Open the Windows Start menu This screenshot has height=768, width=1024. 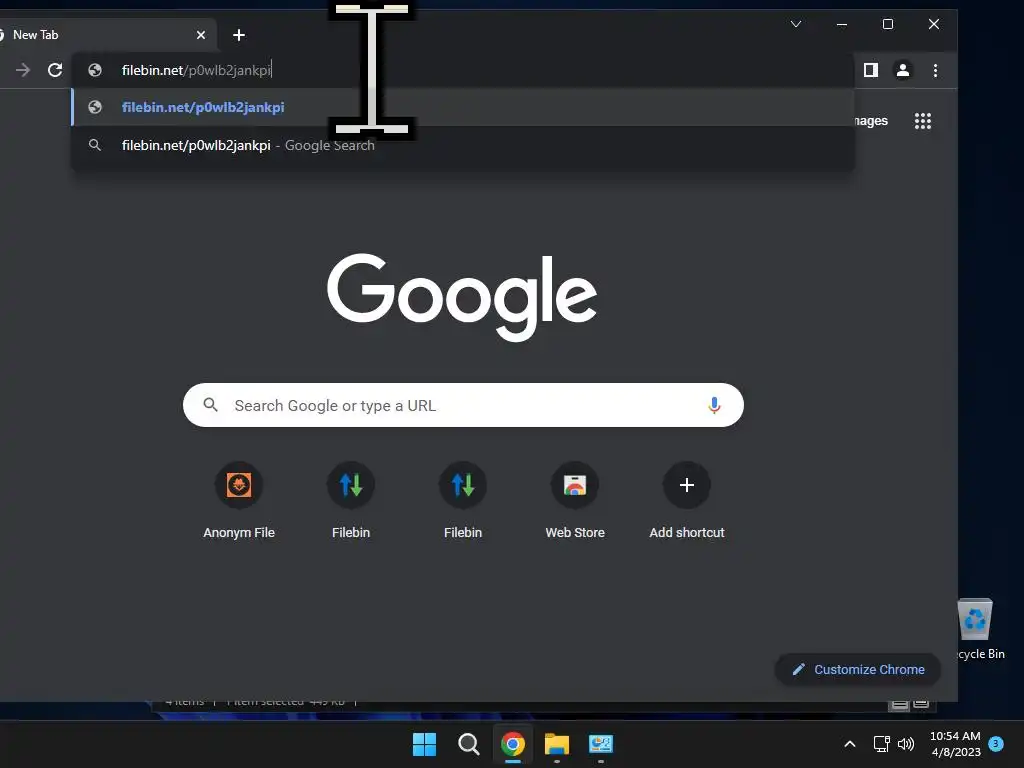point(424,744)
